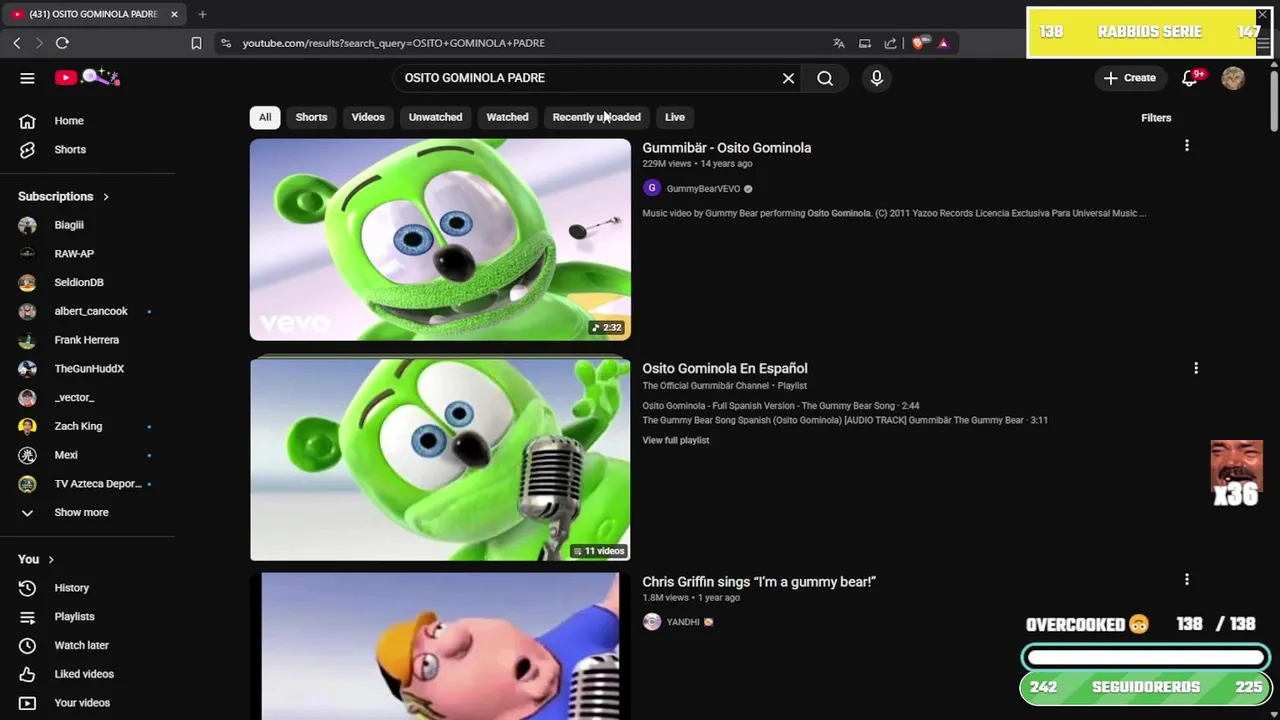Select the Live filter chip

pos(675,117)
